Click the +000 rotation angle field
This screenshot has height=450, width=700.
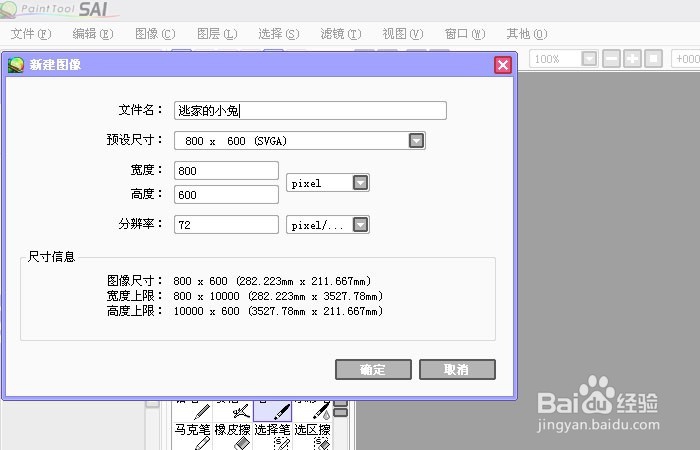686,58
